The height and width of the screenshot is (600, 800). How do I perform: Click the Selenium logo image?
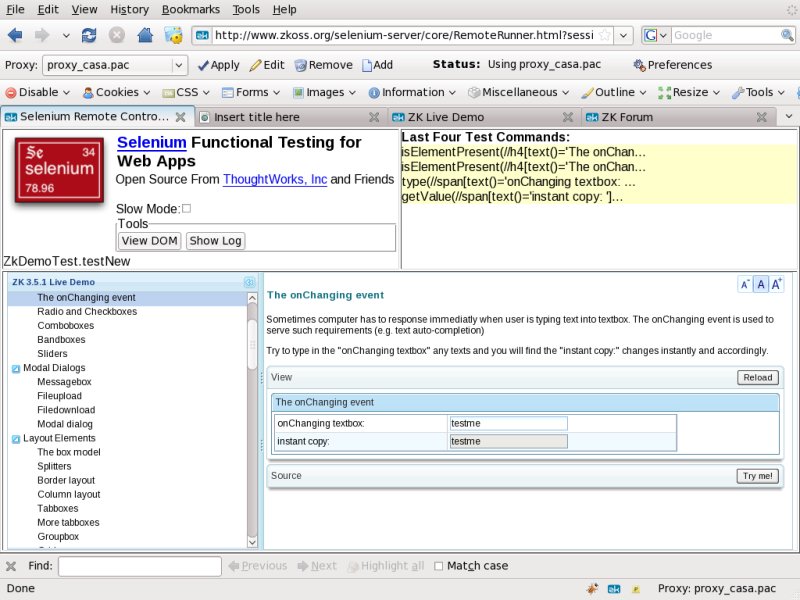point(59,170)
